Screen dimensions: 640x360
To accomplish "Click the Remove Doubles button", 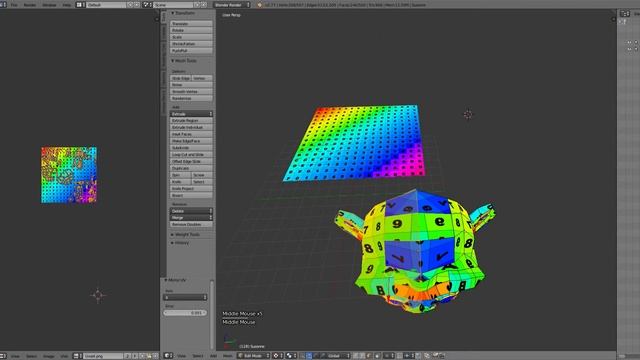I will [x=191, y=224].
